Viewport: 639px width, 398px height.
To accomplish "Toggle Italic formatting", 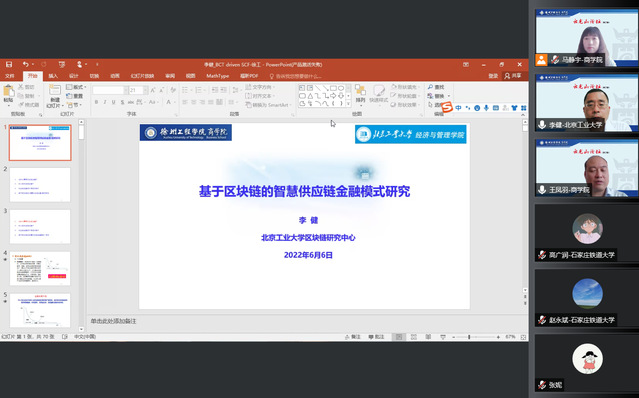I will pos(105,102).
